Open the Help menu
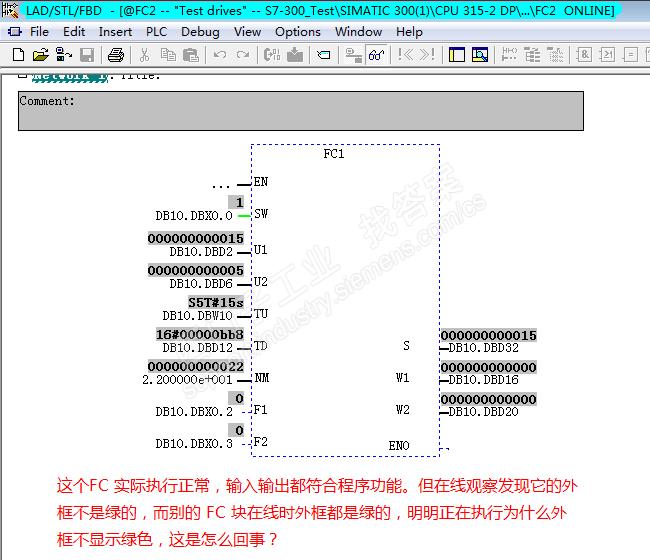 click(x=409, y=32)
